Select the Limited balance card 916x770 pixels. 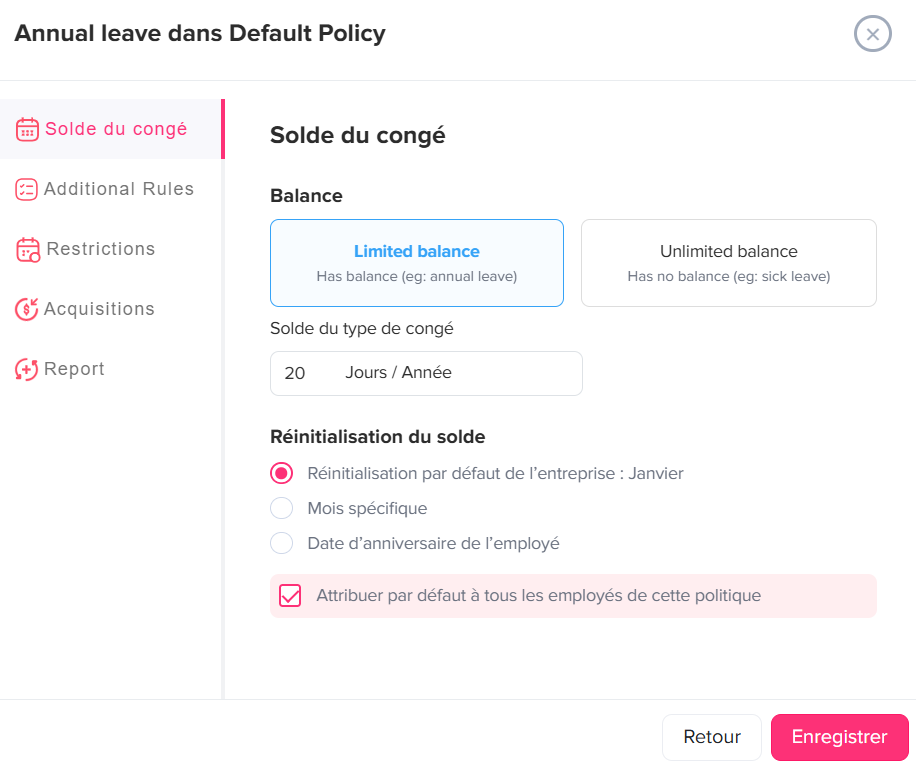(x=417, y=263)
